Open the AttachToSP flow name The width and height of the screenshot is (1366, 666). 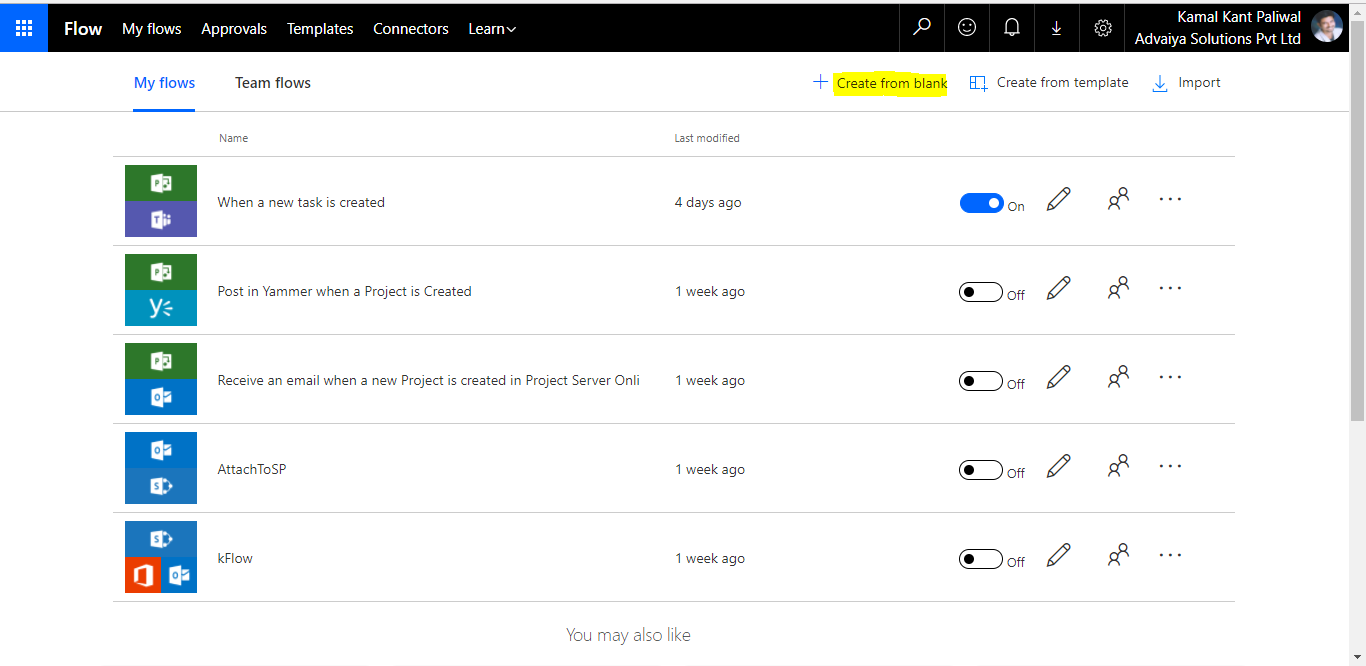(x=252, y=469)
